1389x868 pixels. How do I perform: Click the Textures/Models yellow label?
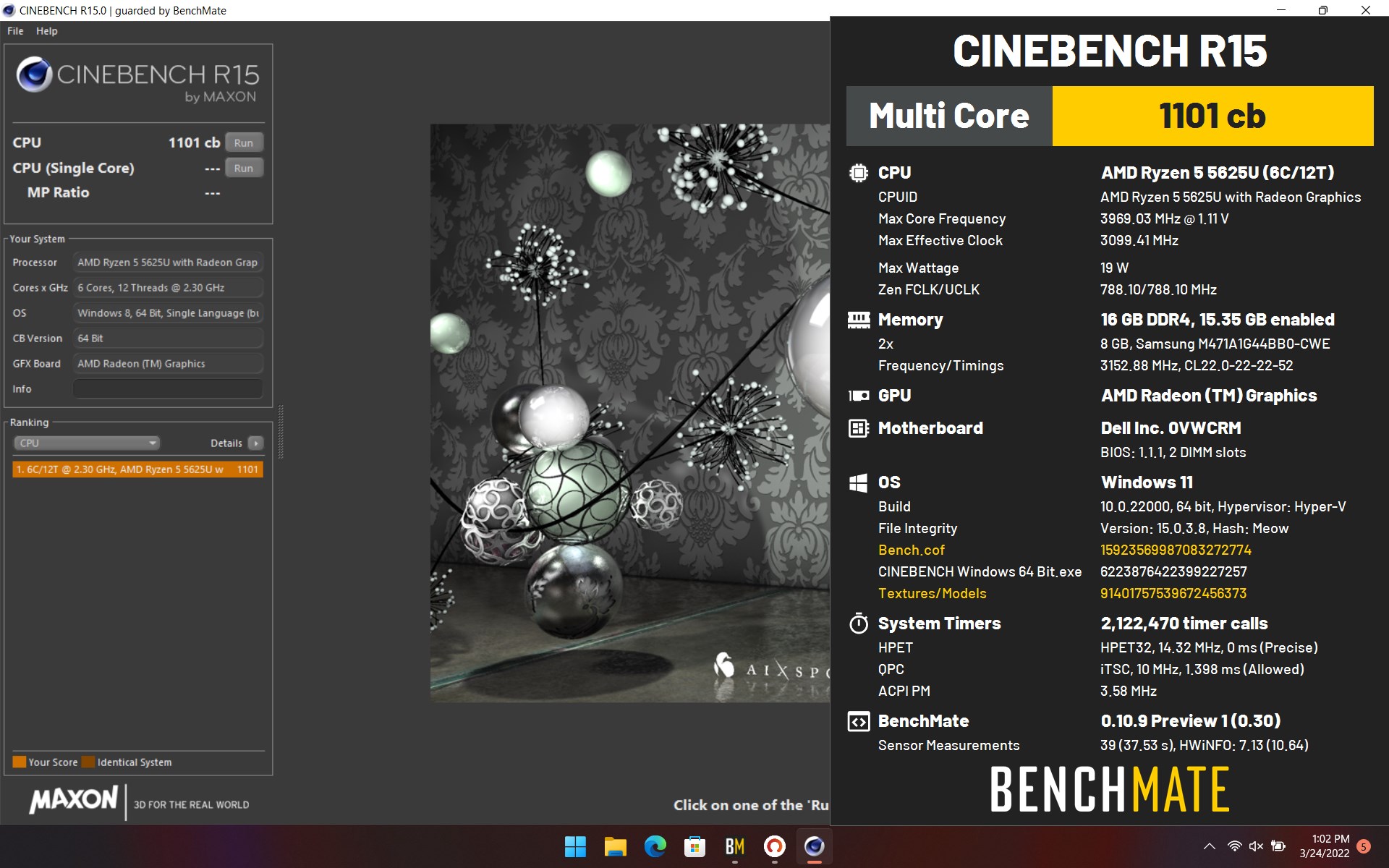[932, 593]
